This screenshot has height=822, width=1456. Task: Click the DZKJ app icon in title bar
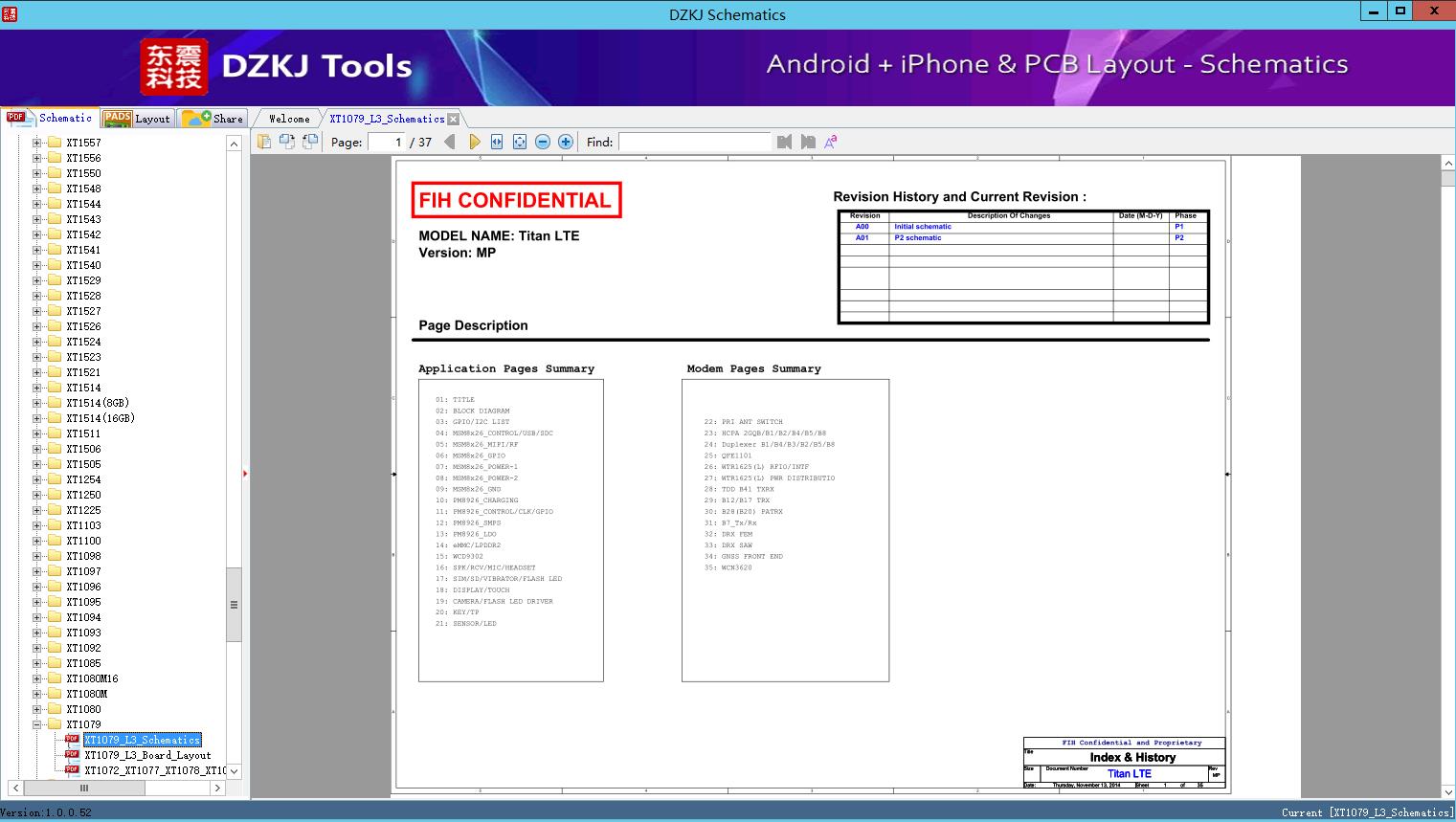[10, 13]
